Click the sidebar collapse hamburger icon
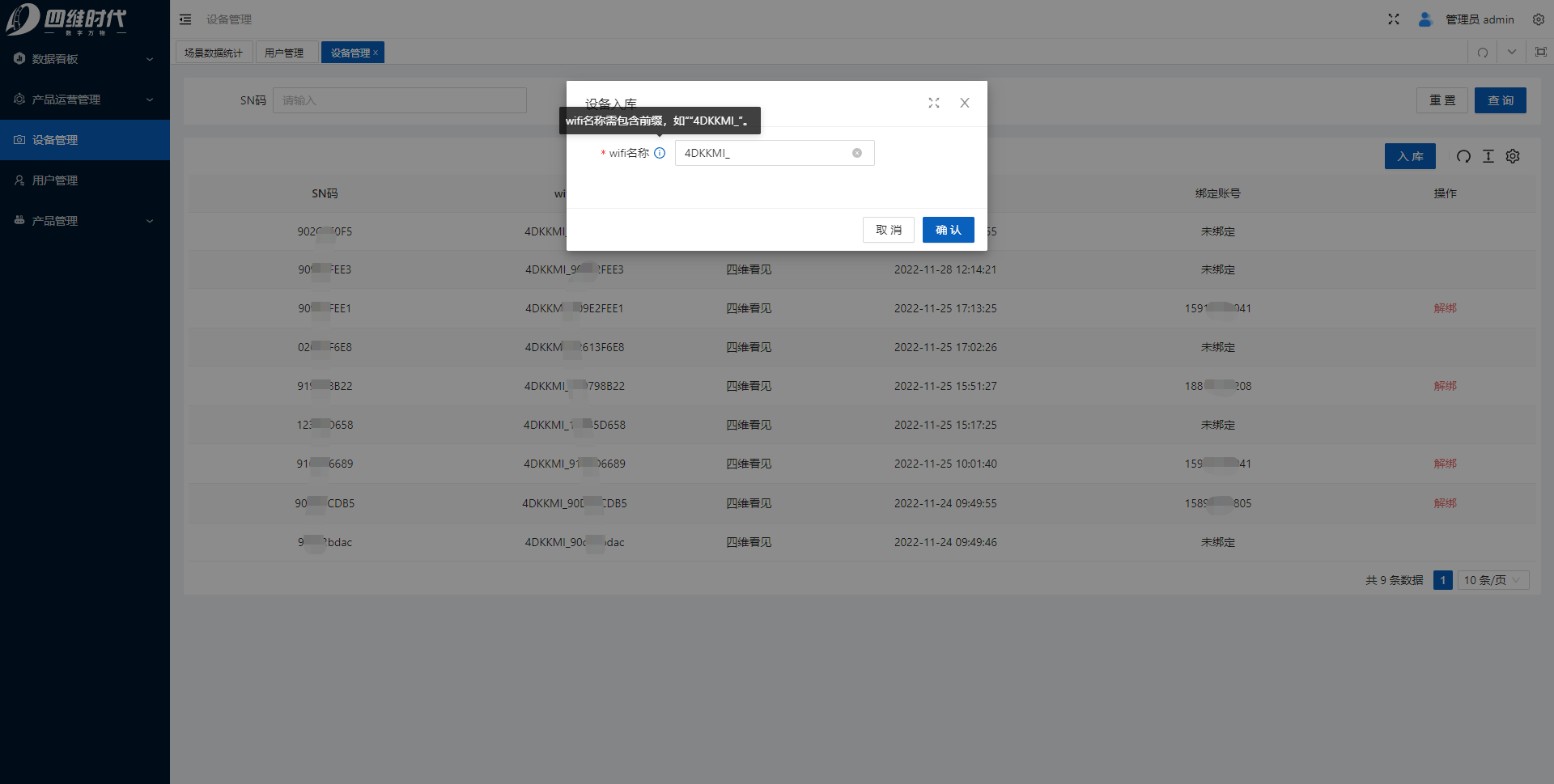This screenshot has width=1554, height=784. click(x=185, y=19)
